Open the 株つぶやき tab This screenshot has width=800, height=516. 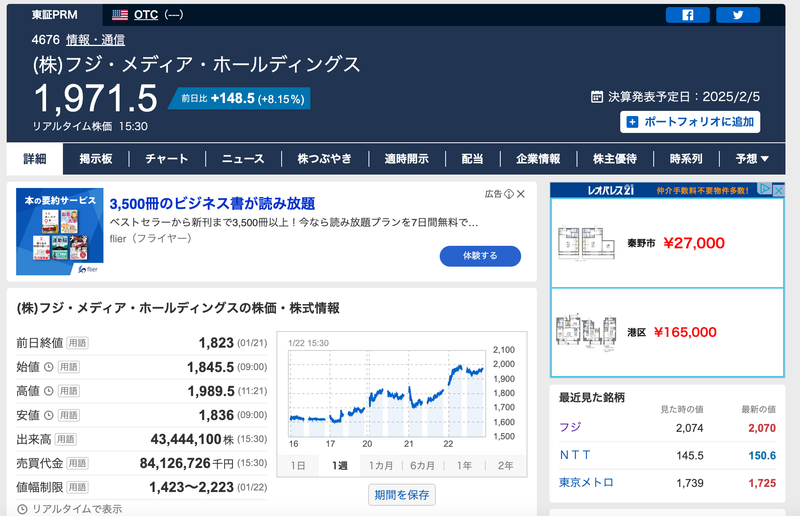pos(324,159)
